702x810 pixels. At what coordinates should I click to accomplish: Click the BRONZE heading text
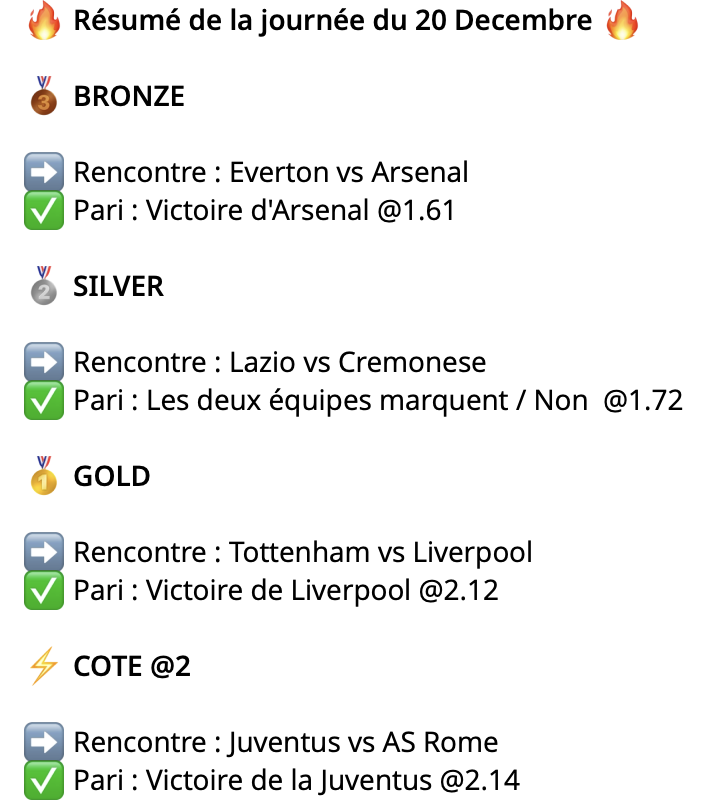click(129, 96)
